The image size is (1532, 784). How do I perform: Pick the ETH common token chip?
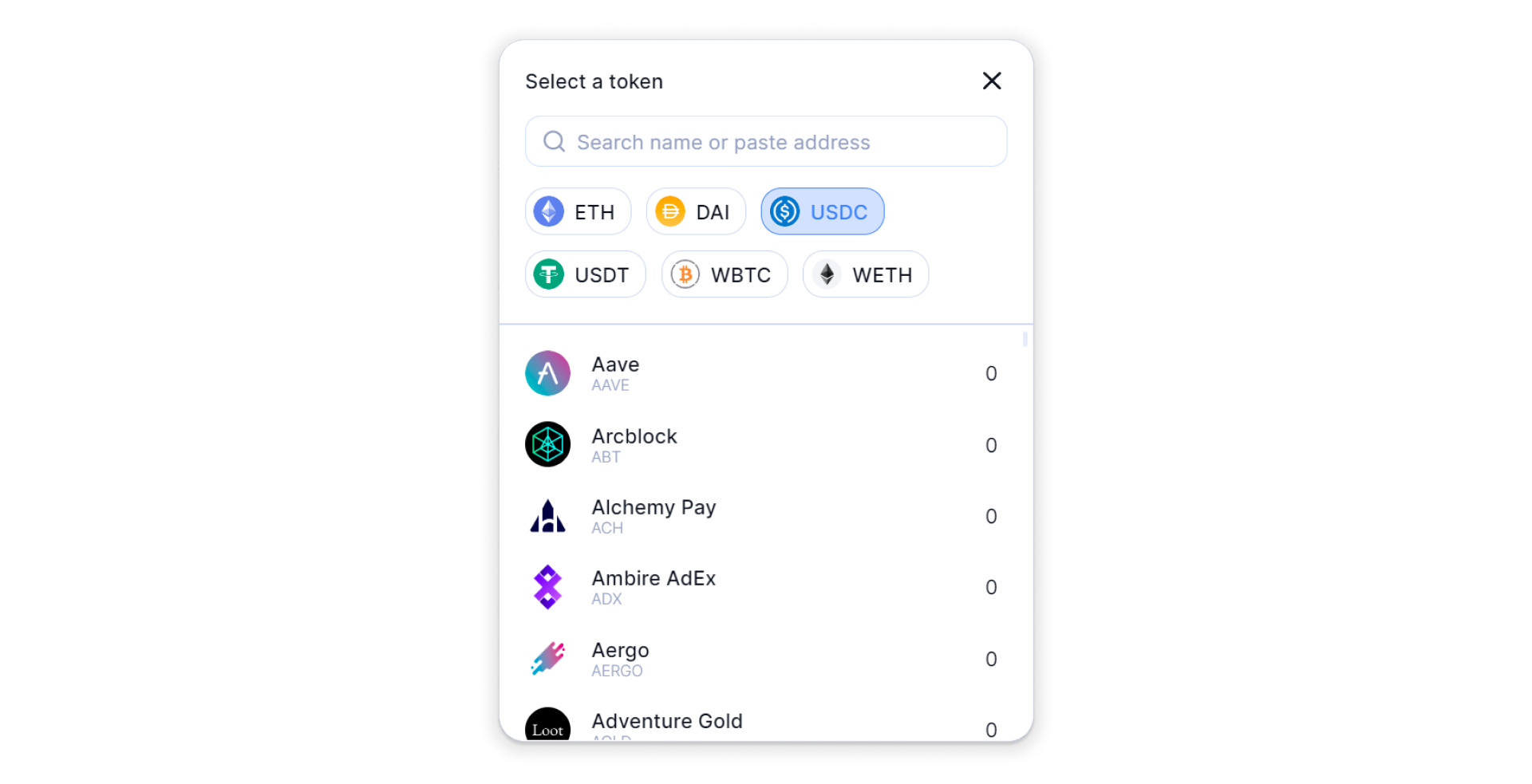coord(578,211)
